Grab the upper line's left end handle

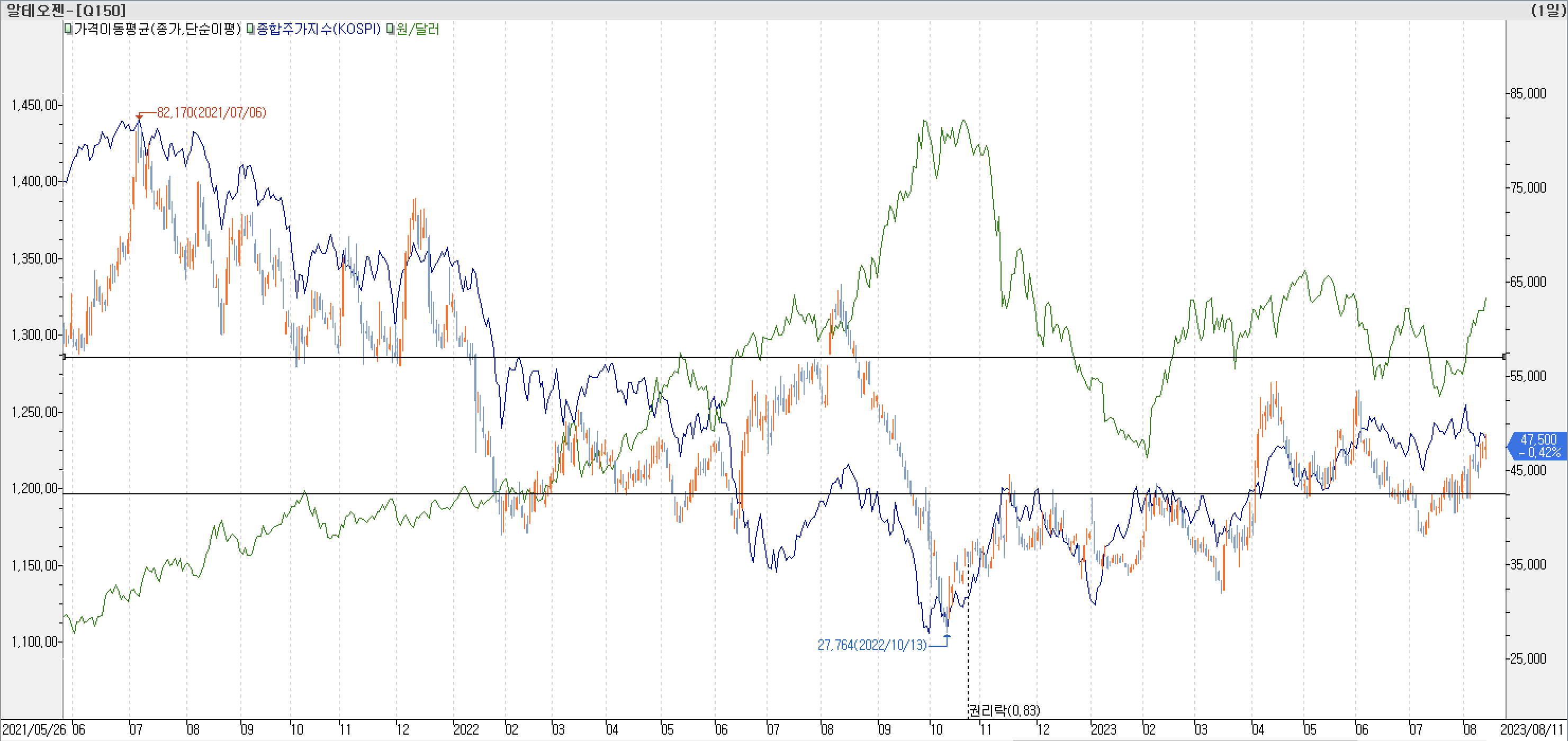point(65,357)
